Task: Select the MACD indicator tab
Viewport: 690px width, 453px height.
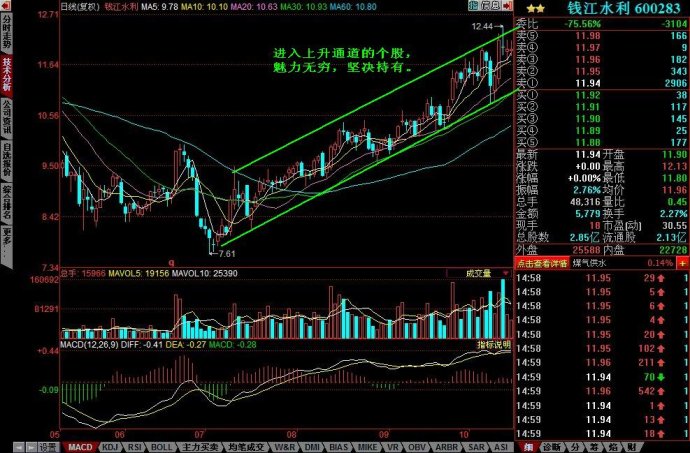Action: tap(80, 448)
